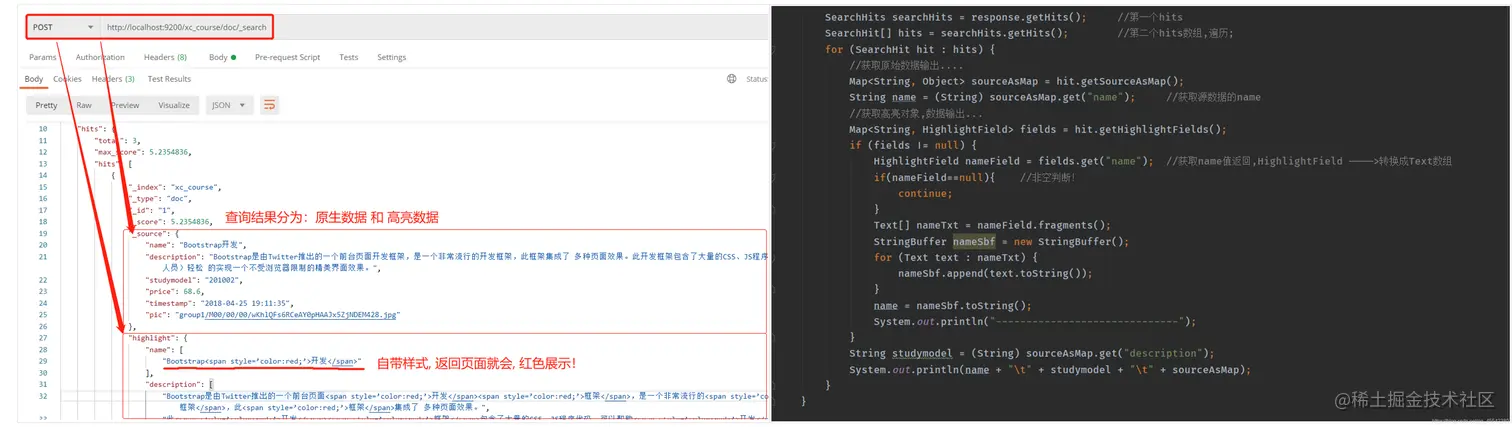Click the "_type": "doc" line

point(162,198)
